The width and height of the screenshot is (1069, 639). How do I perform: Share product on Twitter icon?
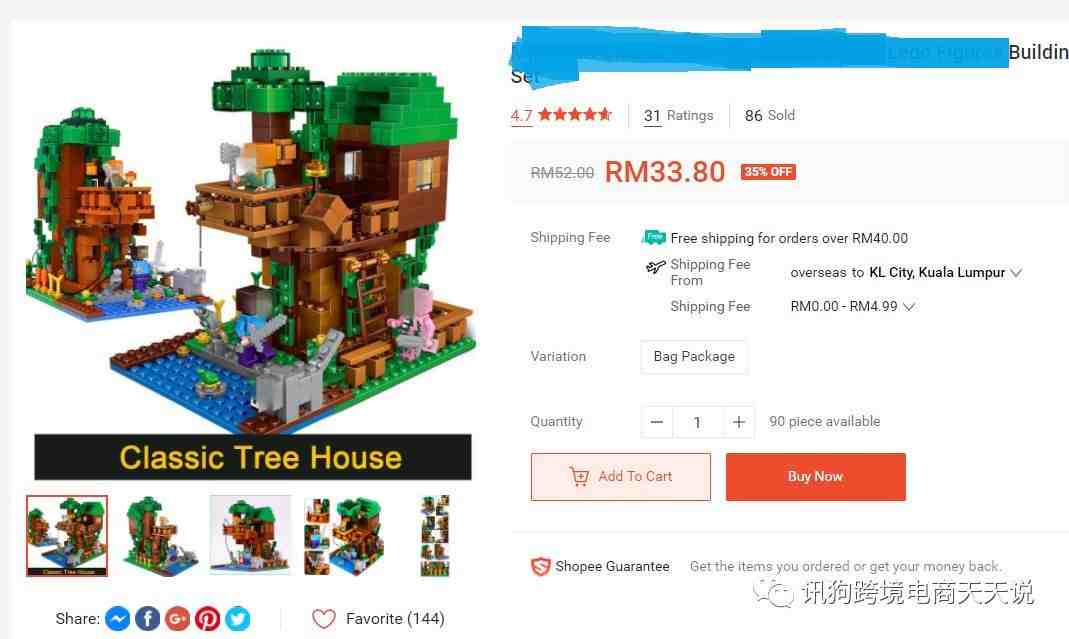pos(237,619)
